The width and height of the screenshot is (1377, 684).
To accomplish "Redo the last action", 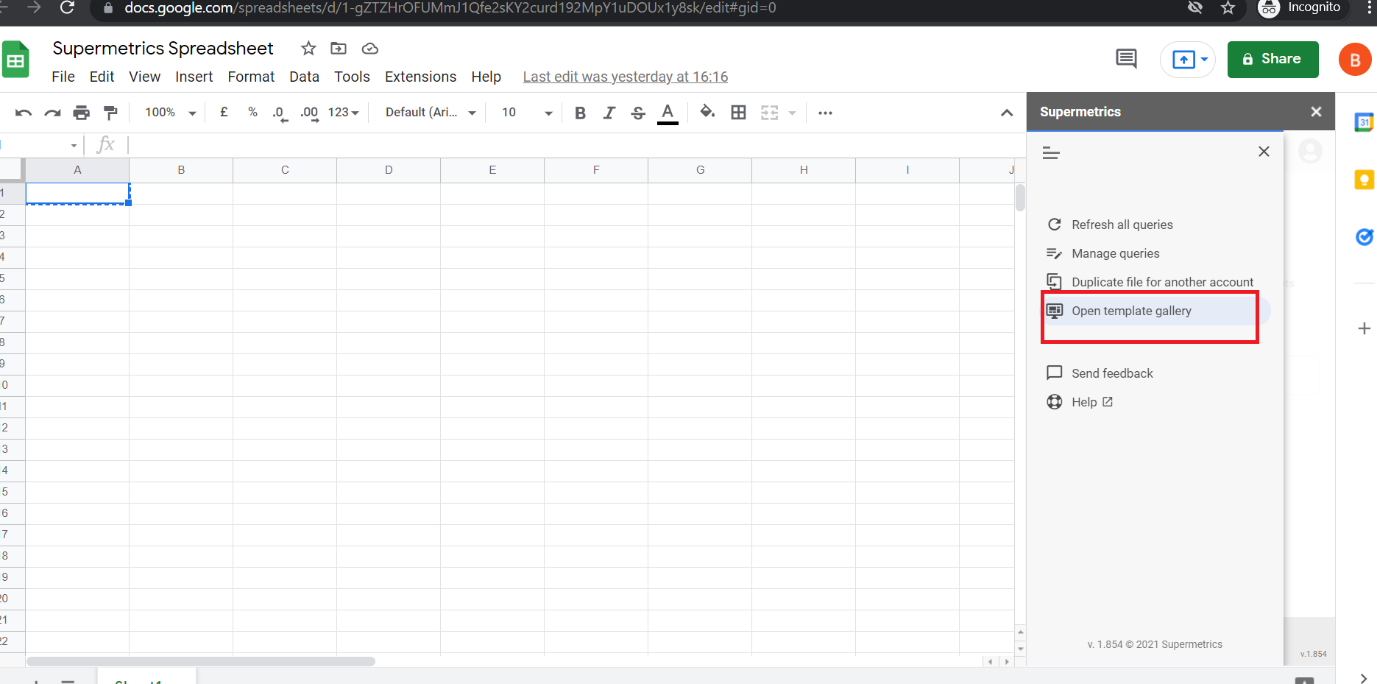I will click(52, 113).
